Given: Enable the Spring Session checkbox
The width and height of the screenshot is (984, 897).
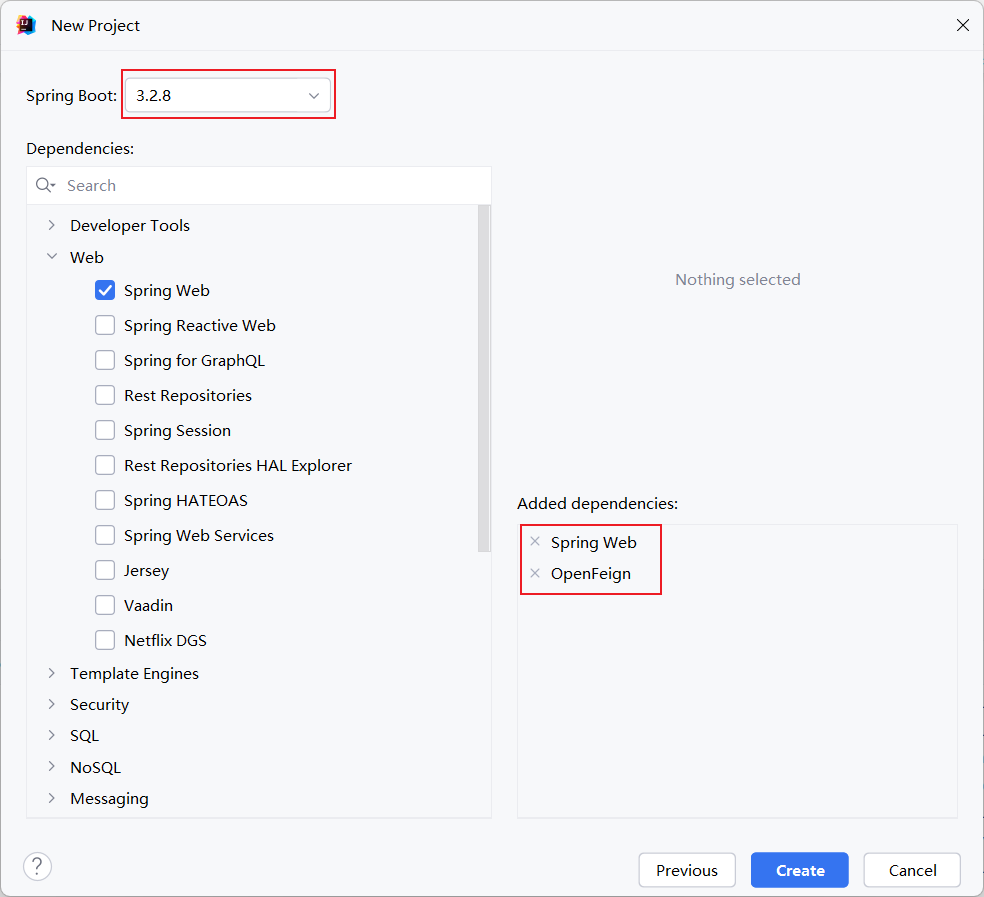Looking at the screenshot, I should [105, 431].
